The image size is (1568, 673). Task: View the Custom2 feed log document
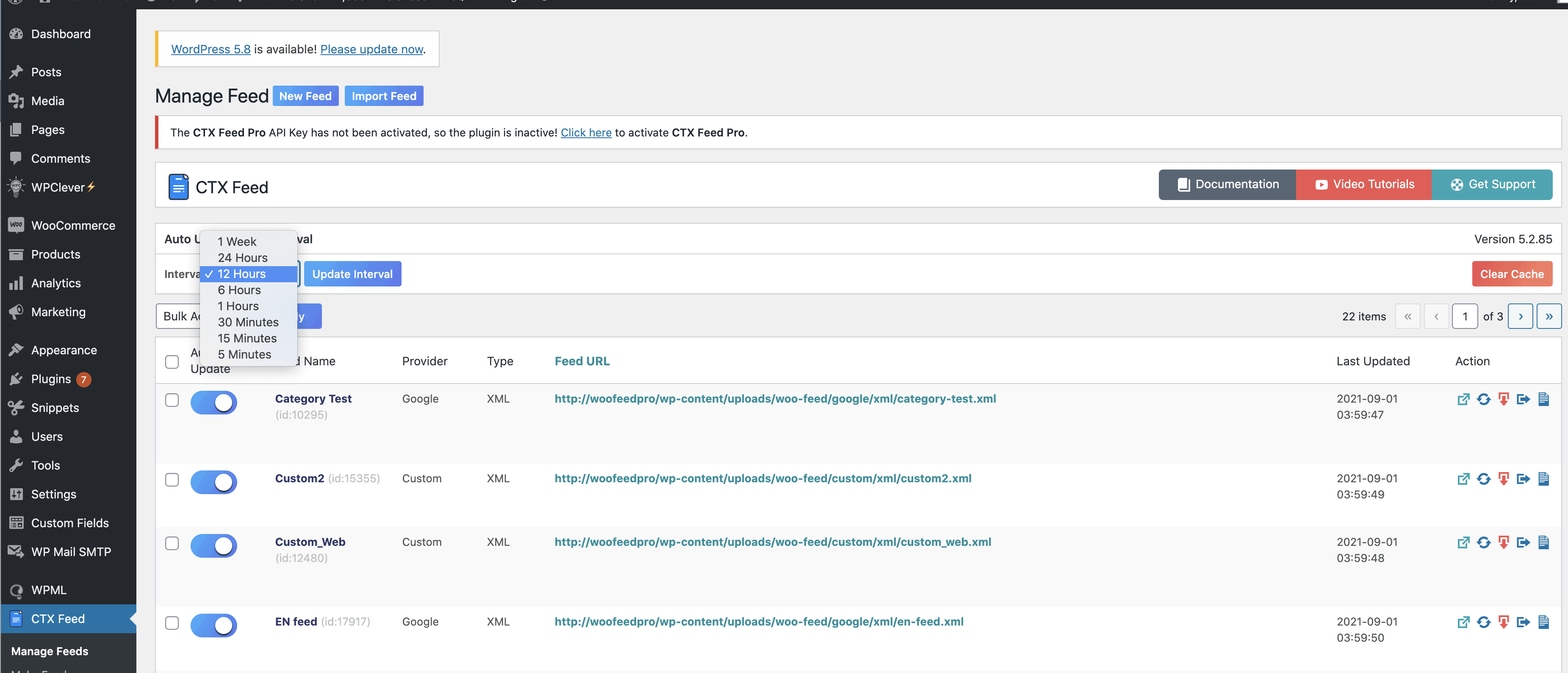[x=1544, y=479]
